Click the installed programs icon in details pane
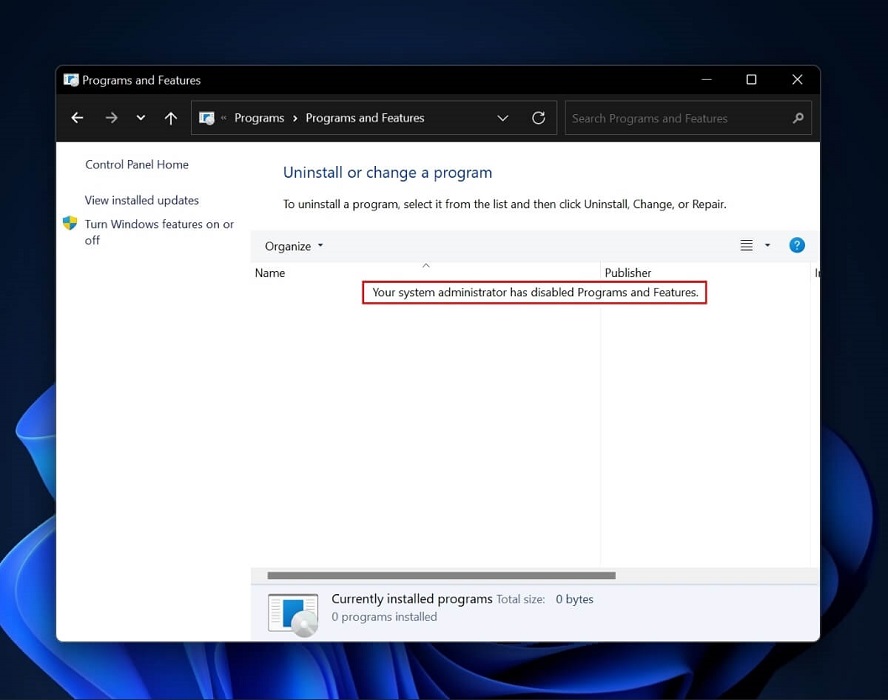 pyautogui.click(x=293, y=612)
